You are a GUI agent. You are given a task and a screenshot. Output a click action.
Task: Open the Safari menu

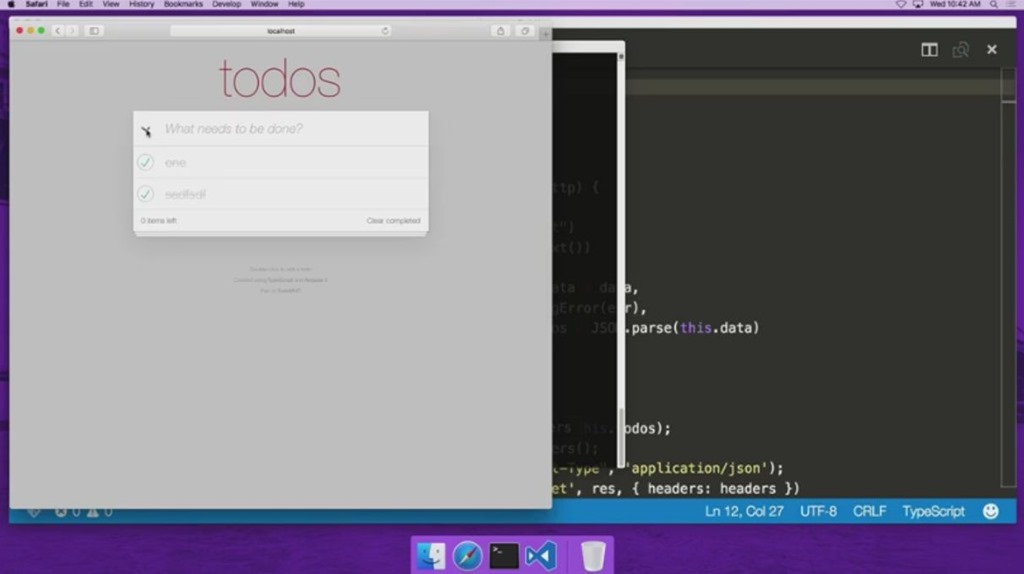click(x=37, y=4)
